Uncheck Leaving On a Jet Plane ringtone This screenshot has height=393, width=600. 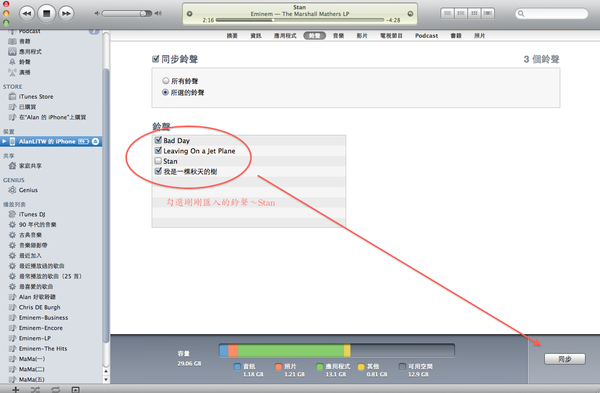click(x=158, y=150)
